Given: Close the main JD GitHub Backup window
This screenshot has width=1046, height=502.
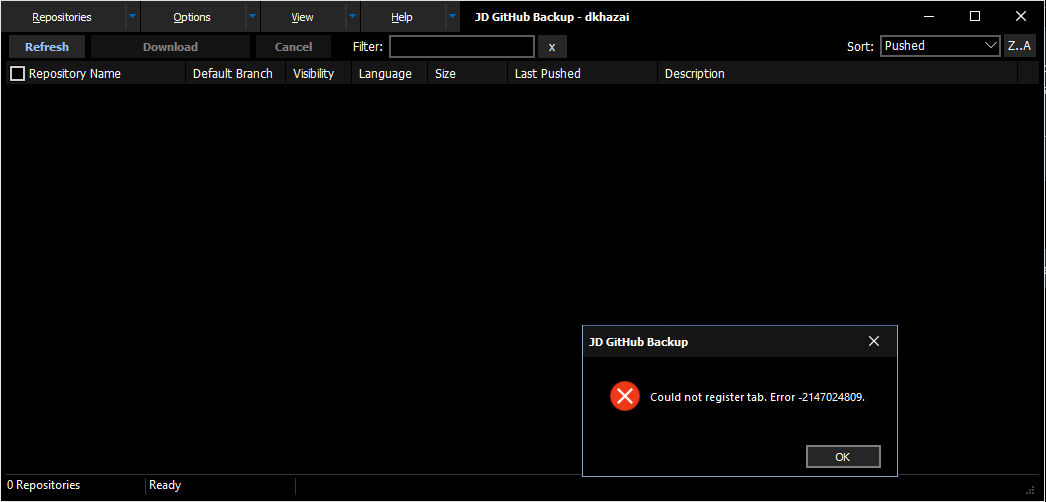Looking at the screenshot, I should [1021, 17].
